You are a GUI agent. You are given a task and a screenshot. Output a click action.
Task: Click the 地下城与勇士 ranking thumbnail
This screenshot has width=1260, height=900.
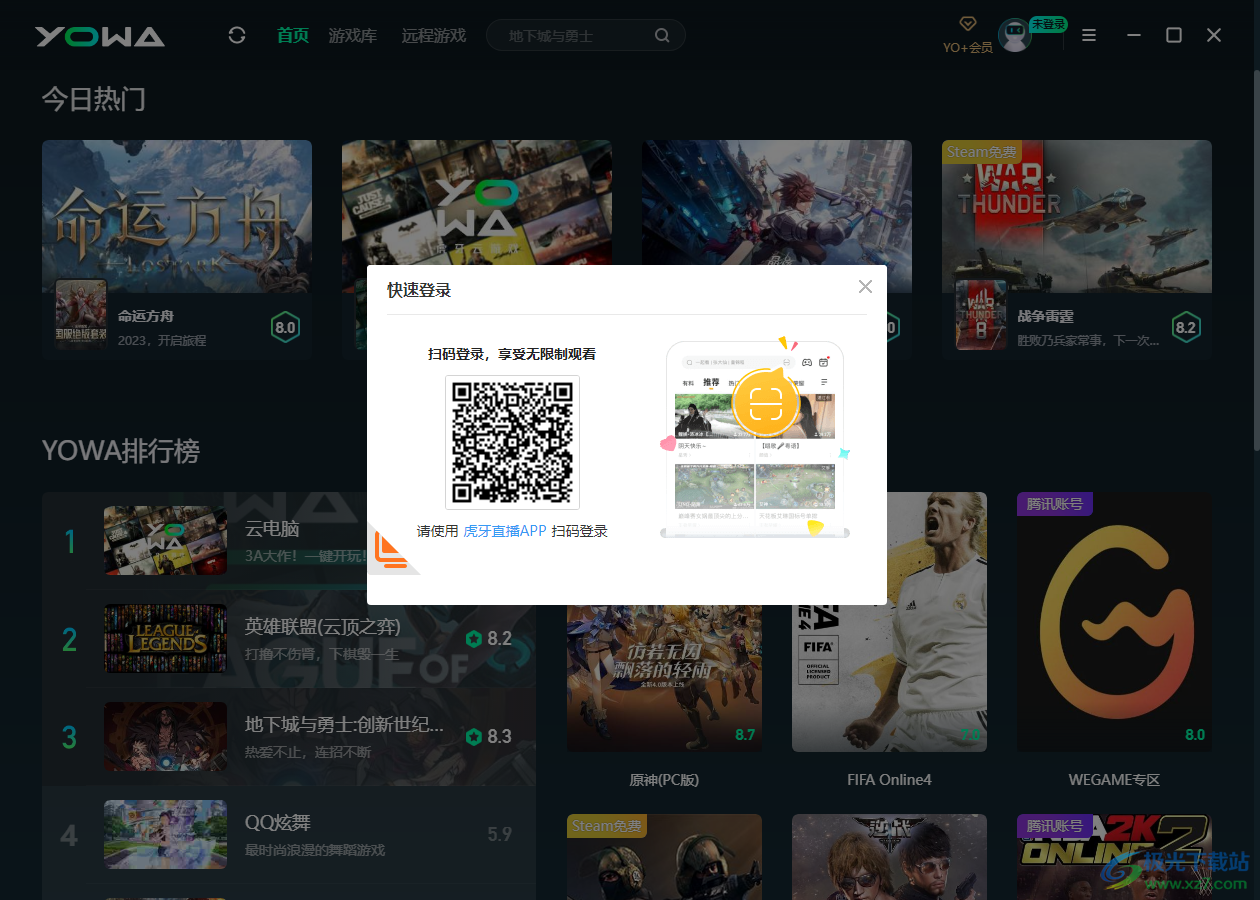pyautogui.click(x=165, y=737)
